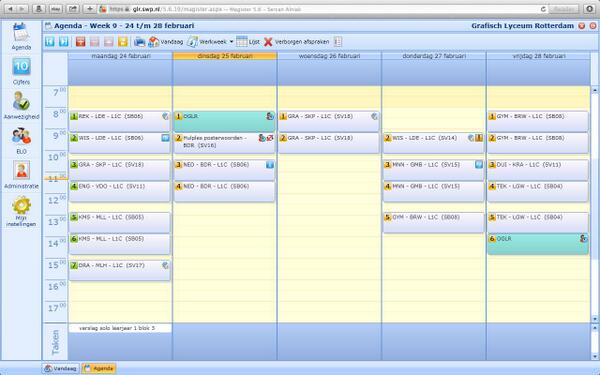
Task: Open Tuesday Hulples posterwoorden appointment
Action: click(x=225, y=143)
